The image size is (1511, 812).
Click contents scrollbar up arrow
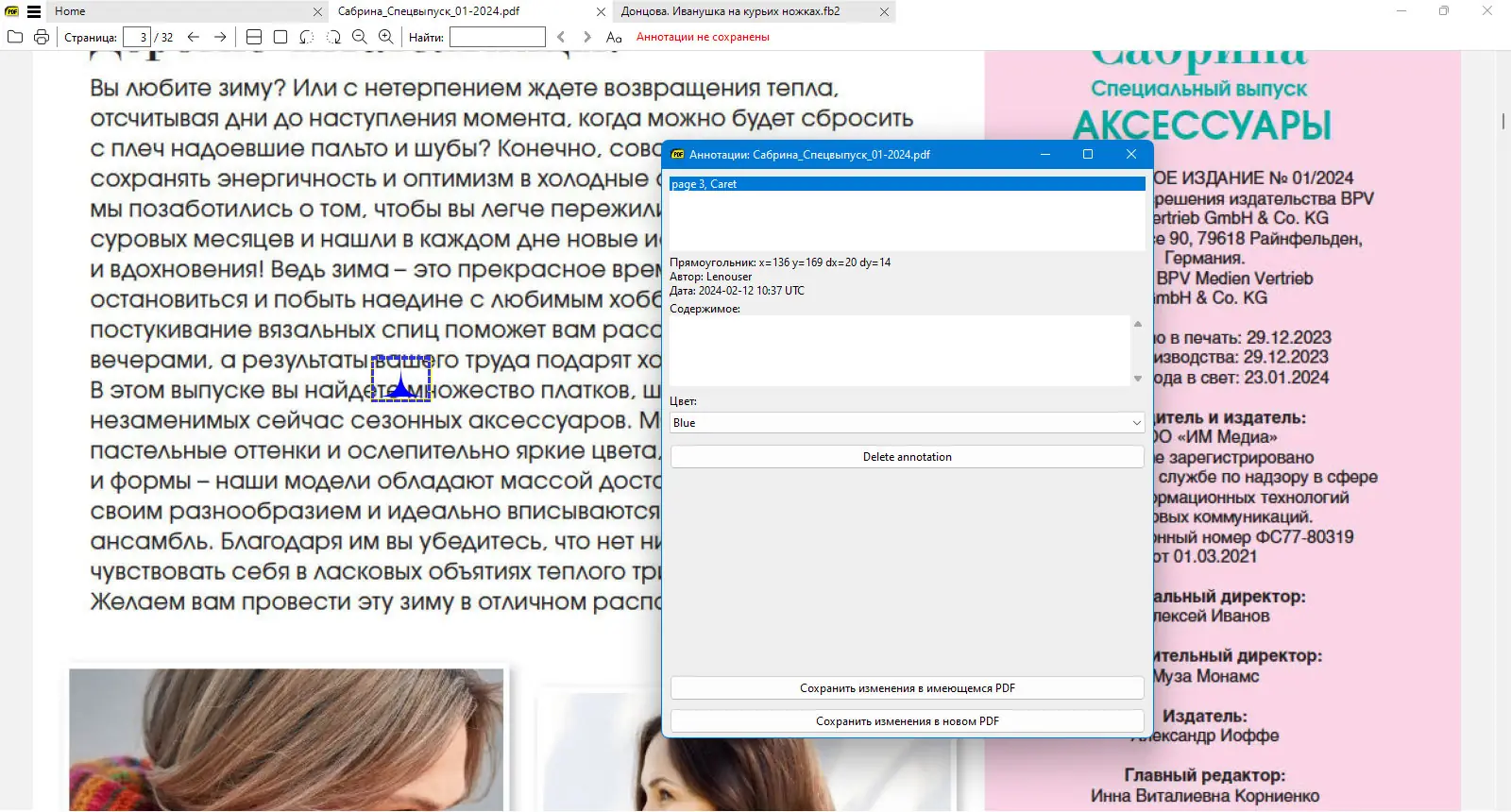pyautogui.click(x=1138, y=324)
